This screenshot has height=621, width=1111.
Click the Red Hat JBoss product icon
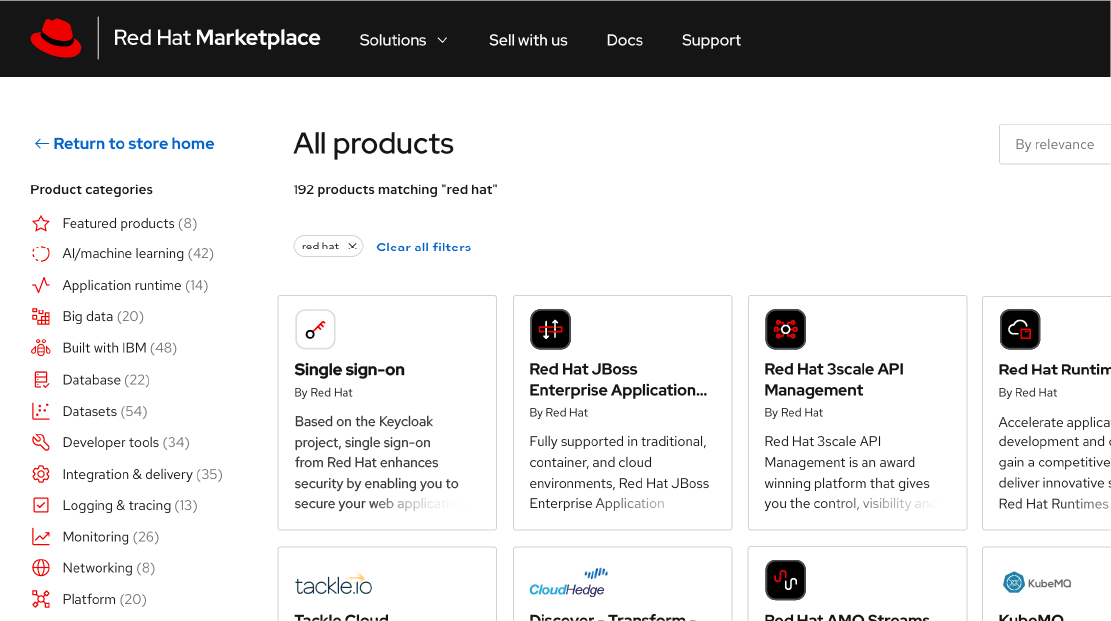[x=550, y=329]
